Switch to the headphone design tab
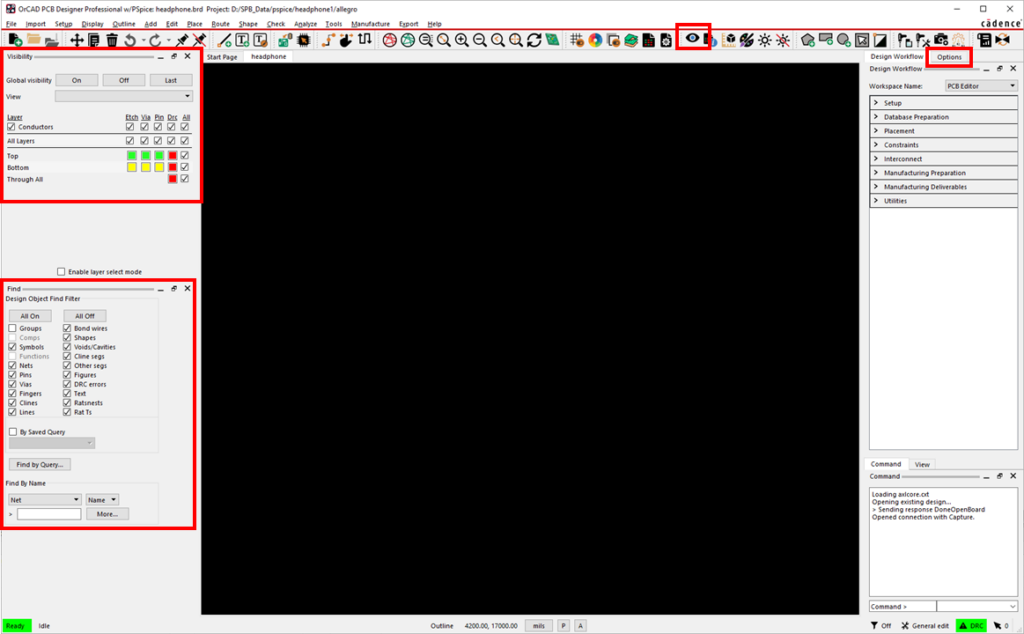Screen dimensions: 1024x634 267,57
